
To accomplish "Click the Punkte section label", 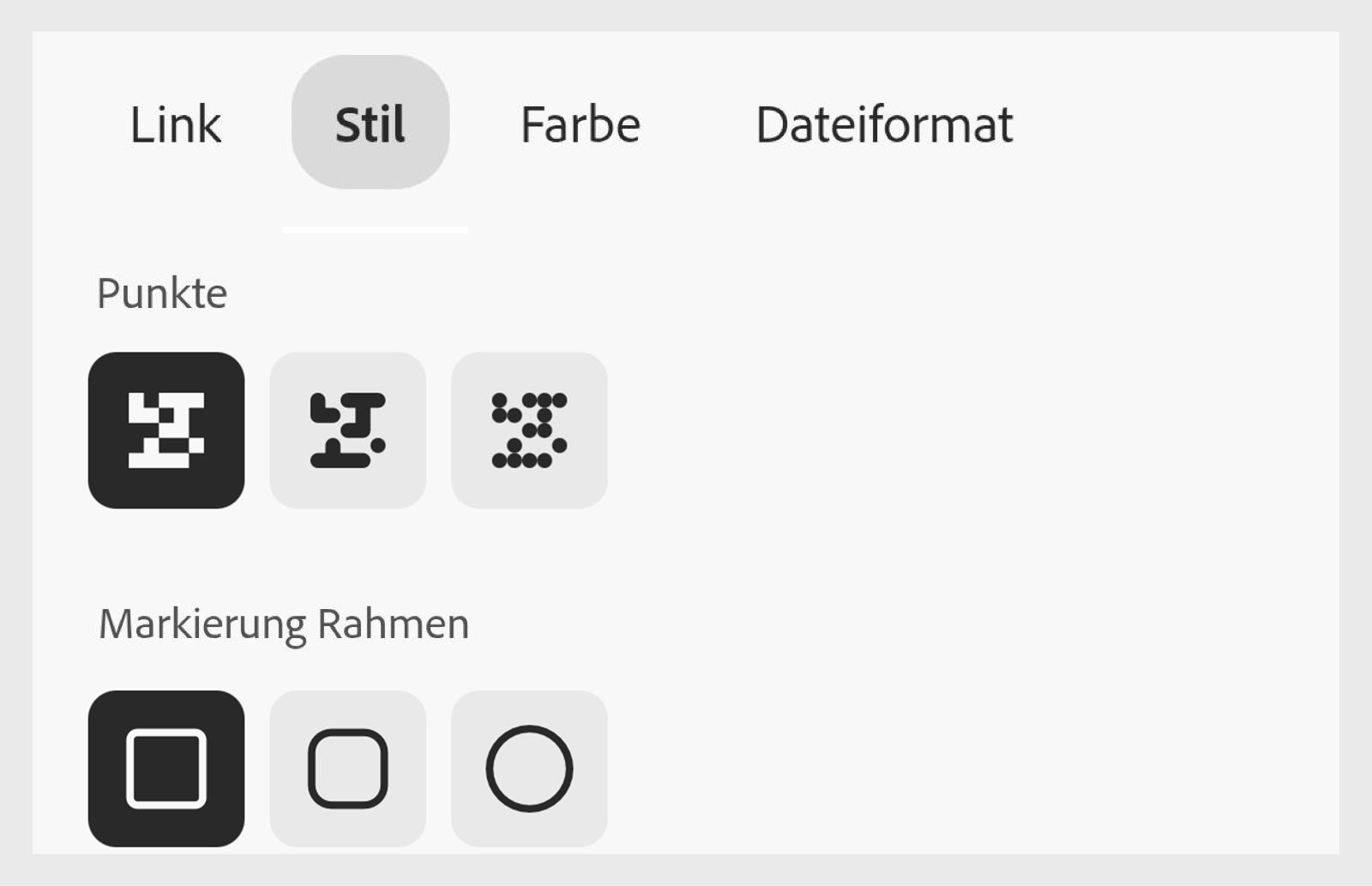I will (162, 292).
